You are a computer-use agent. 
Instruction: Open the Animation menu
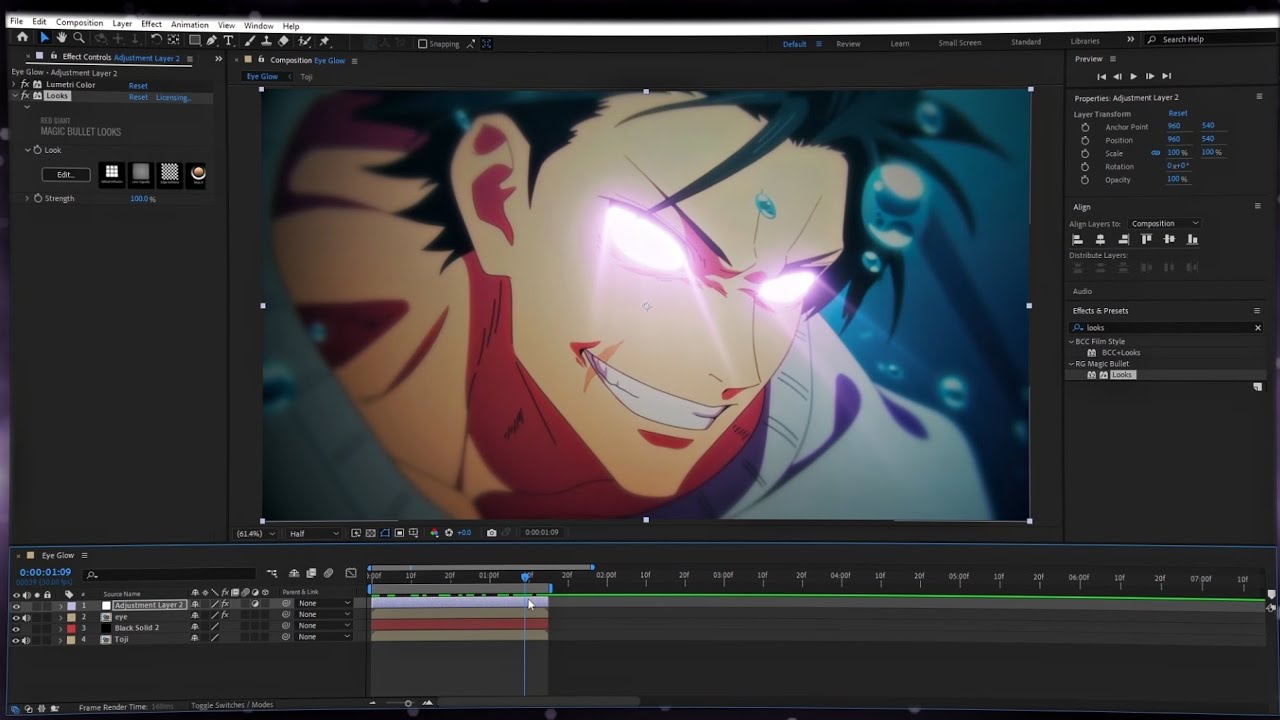pyautogui.click(x=189, y=25)
